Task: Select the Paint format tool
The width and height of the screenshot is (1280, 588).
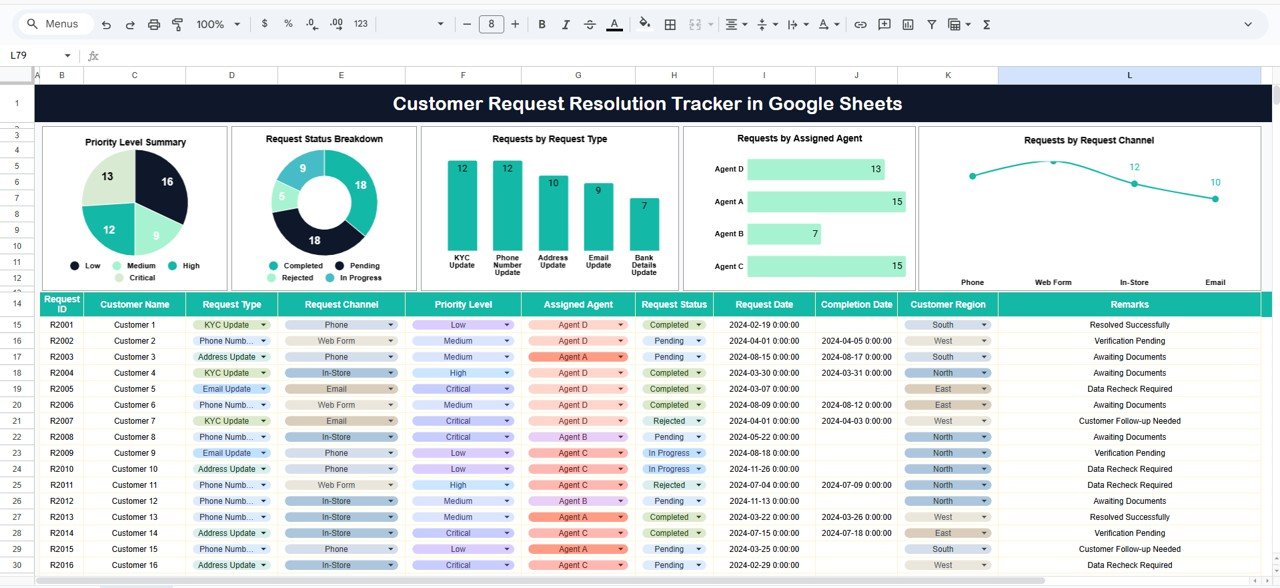Action: click(x=177, y=24)
